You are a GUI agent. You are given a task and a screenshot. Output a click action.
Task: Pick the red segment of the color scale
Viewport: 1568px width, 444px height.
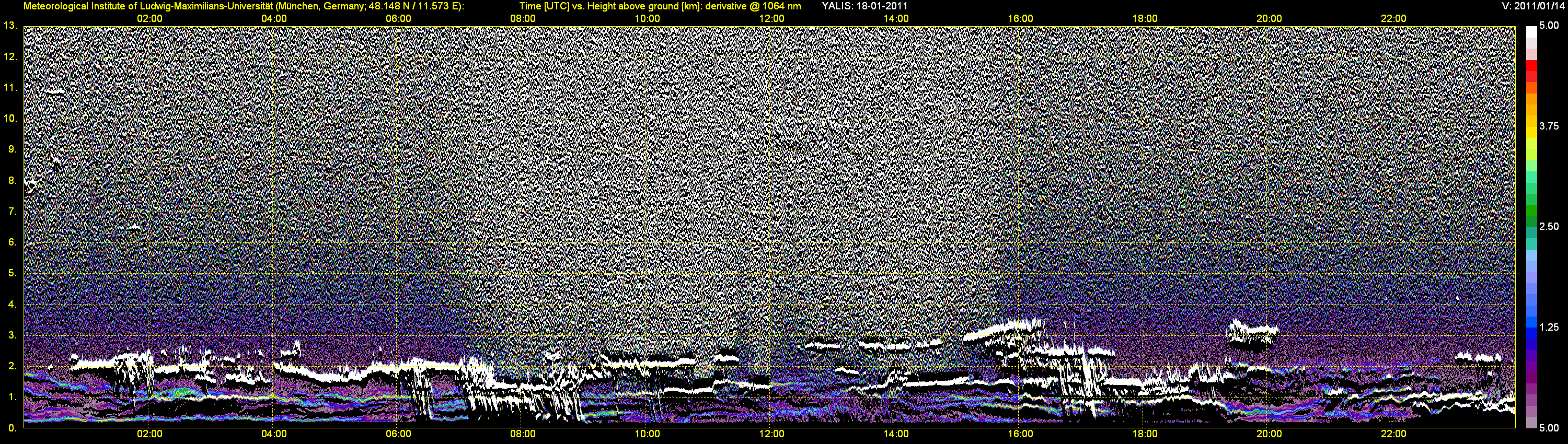click(1531, 66)
